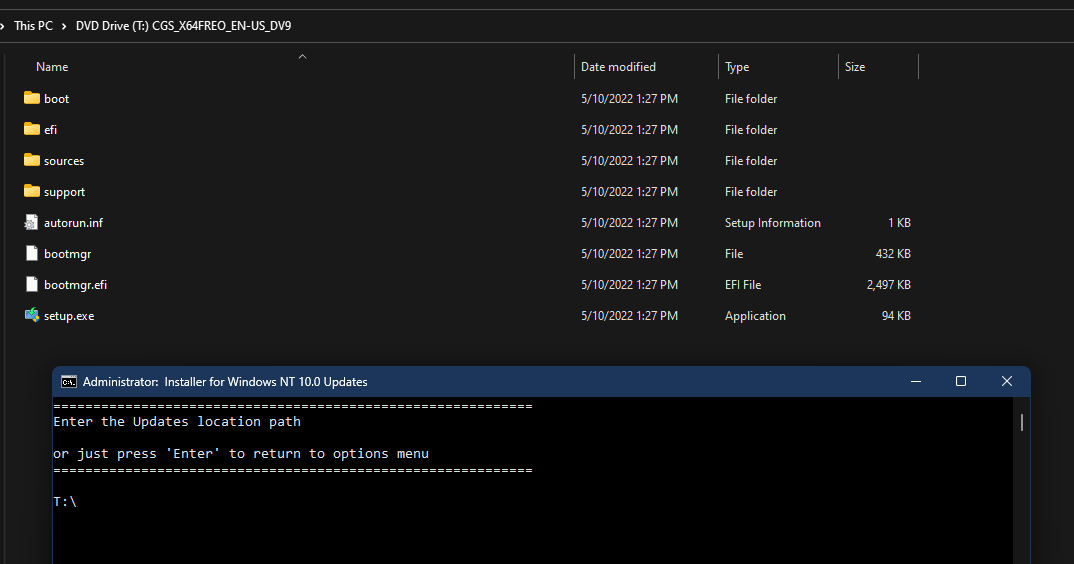Click the DVD Drive (T:) breadcrumb in address bar
This screenshot has height=564, width=1074.
click(183, 25)
